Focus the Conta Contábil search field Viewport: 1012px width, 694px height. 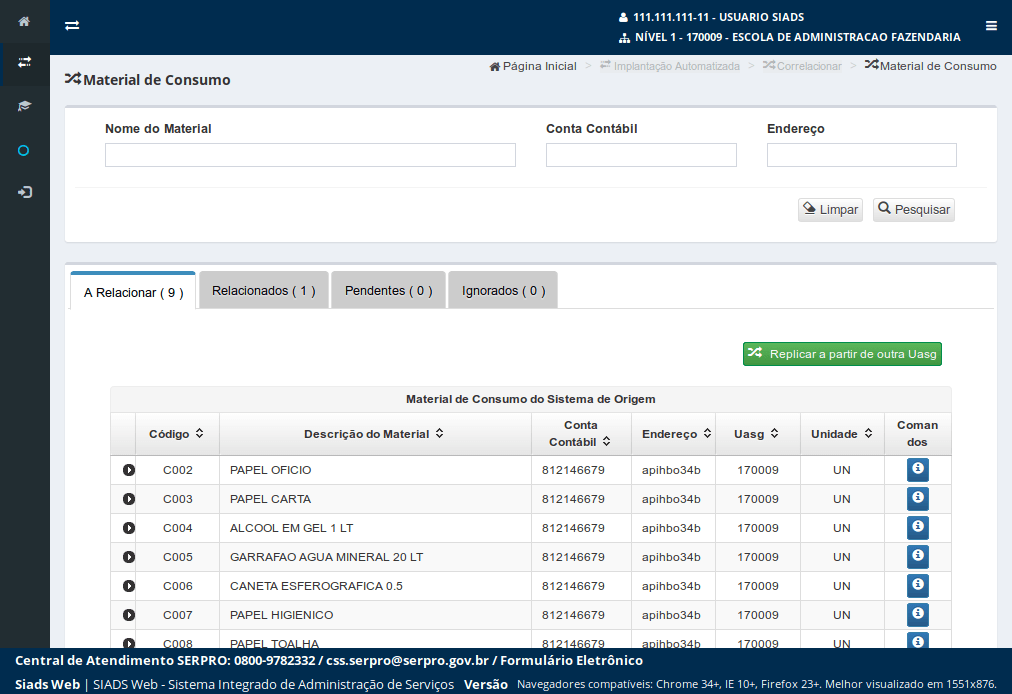641,155
